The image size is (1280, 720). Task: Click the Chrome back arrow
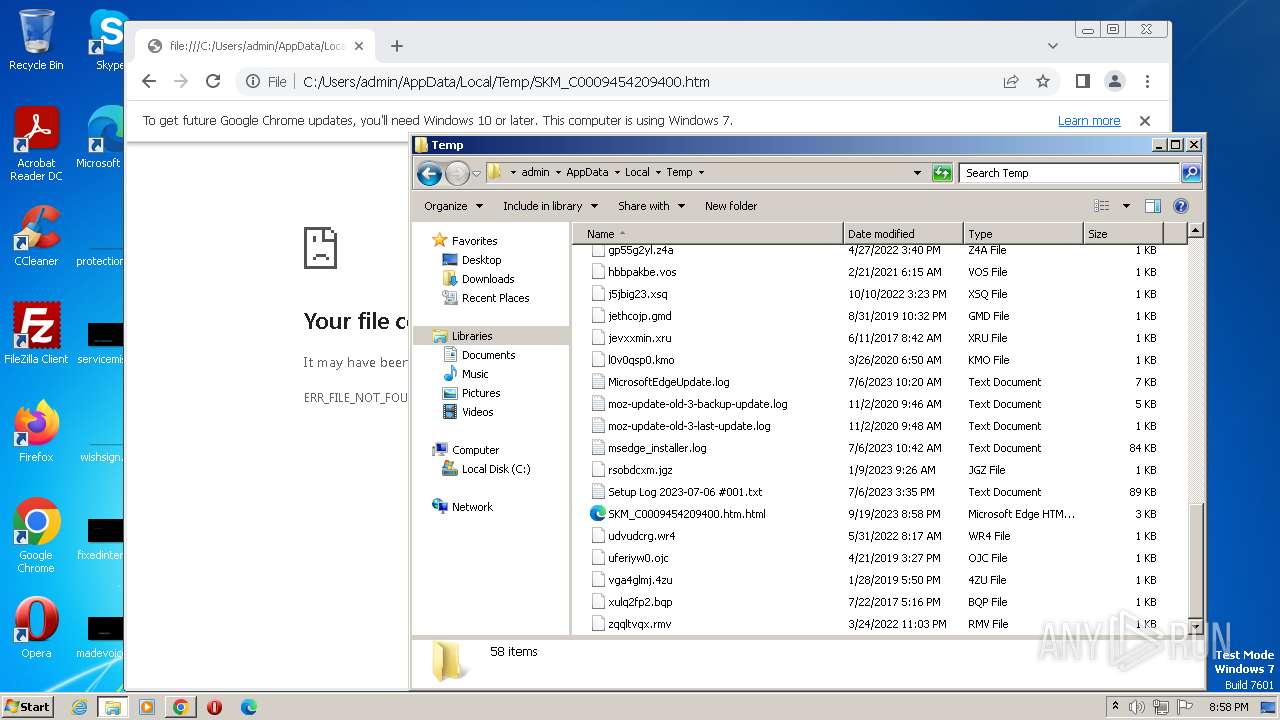coord(149,82)
